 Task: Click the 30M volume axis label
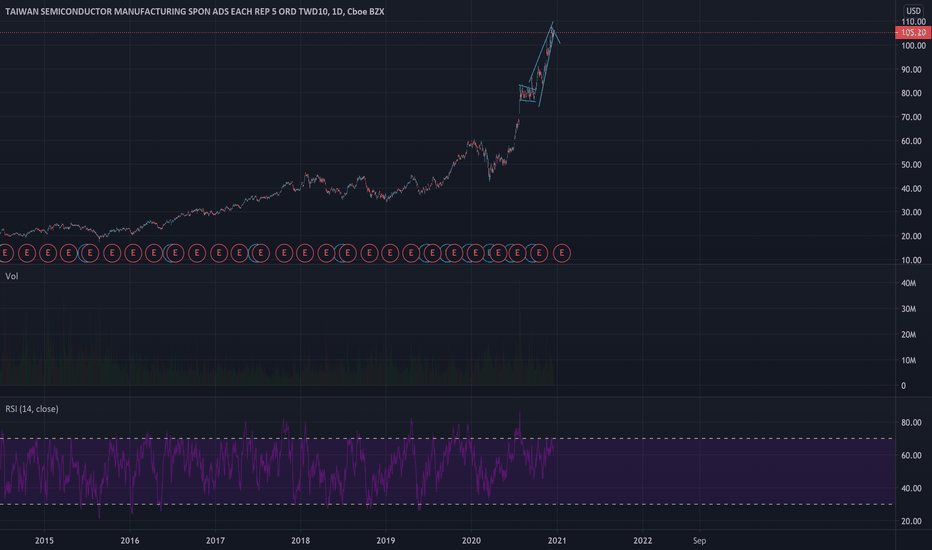[x=908, y=309]
